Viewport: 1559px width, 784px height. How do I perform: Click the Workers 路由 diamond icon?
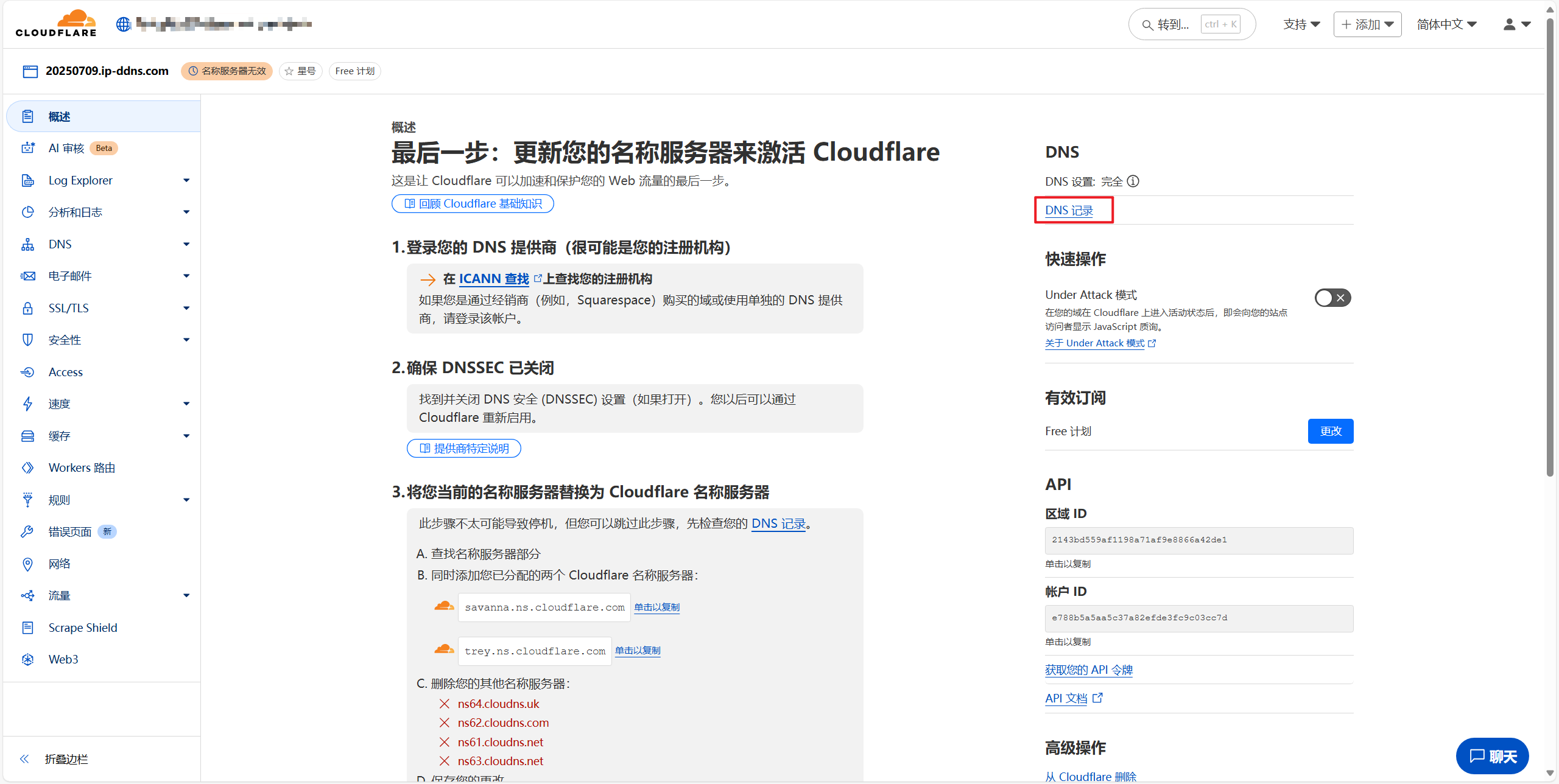(x=28, y=467)
